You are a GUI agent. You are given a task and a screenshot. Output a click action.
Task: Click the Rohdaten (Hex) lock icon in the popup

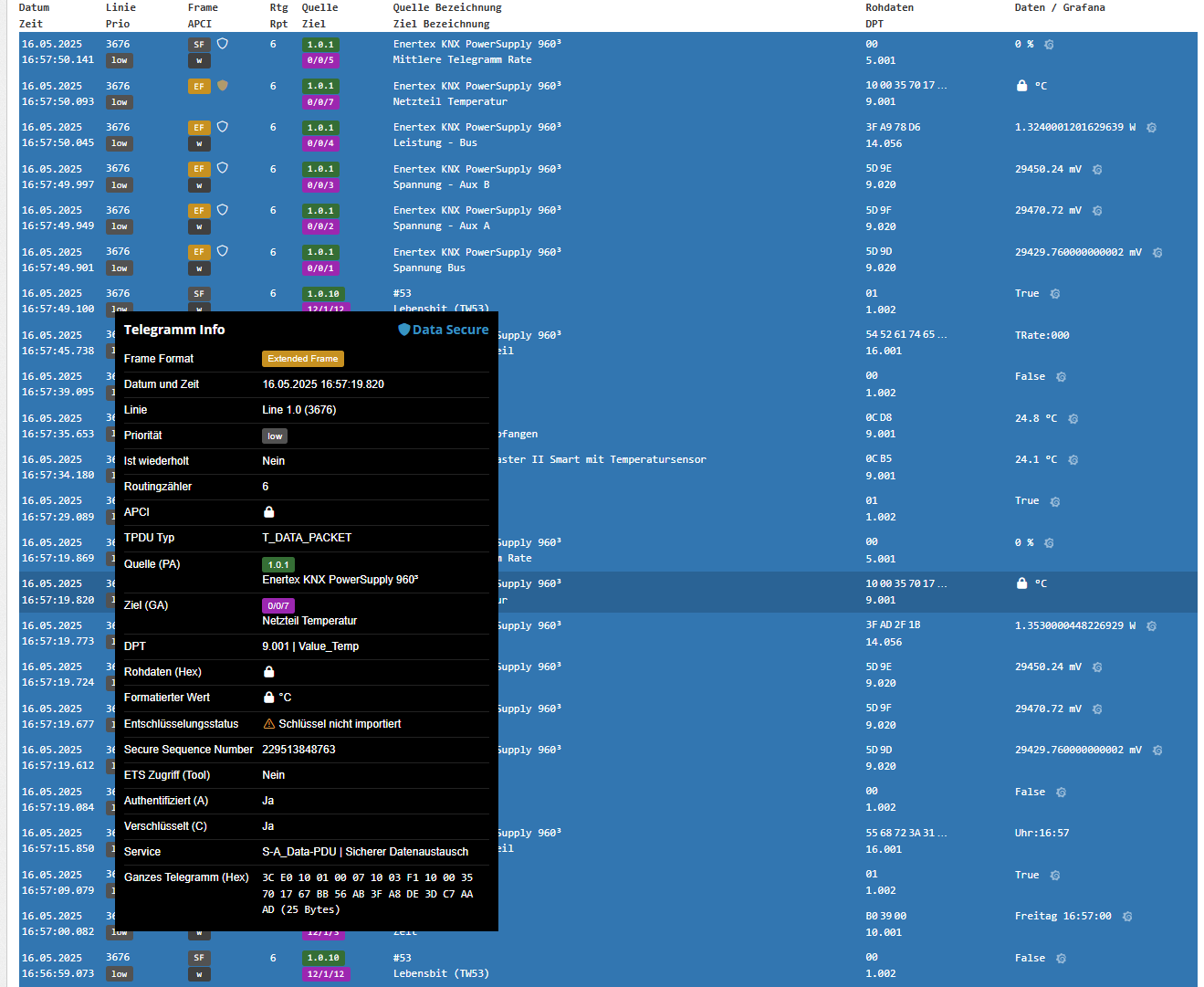tap(268, 672)
